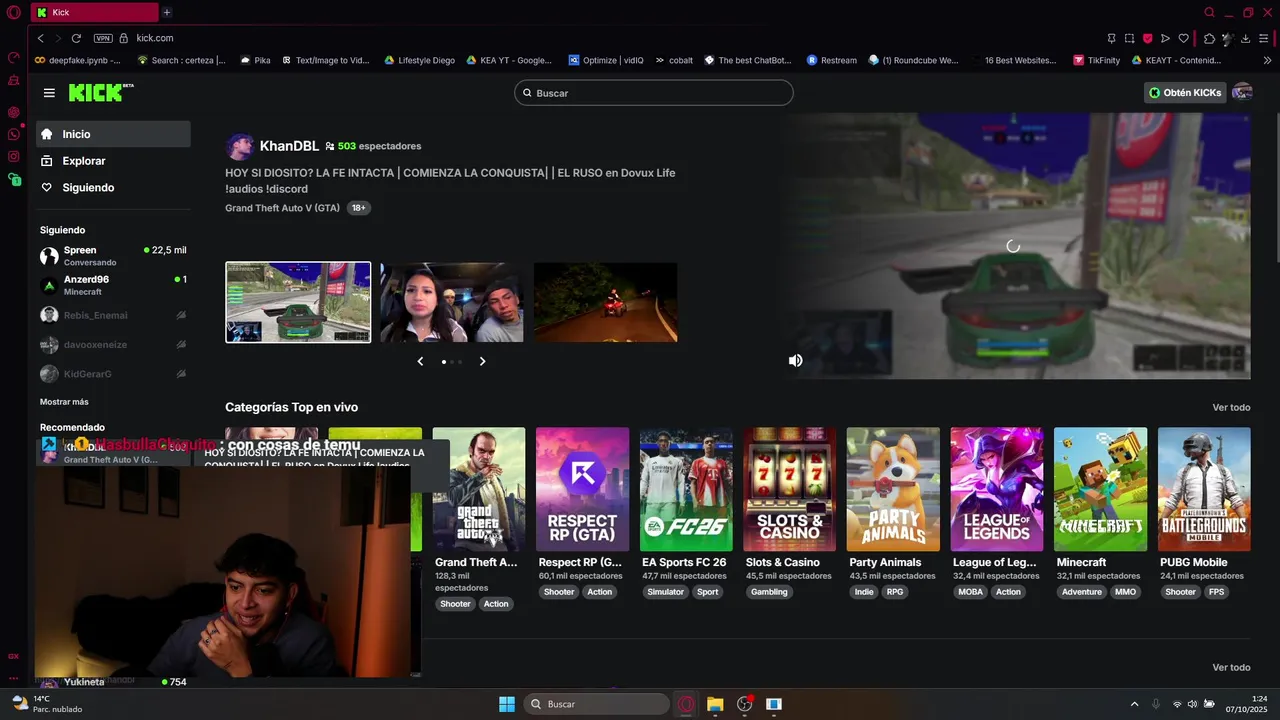The width and height of the screenshot is (1280, 720).
Task: Click the Gambling tag under Slots & Casino
Action: (769, 592)
